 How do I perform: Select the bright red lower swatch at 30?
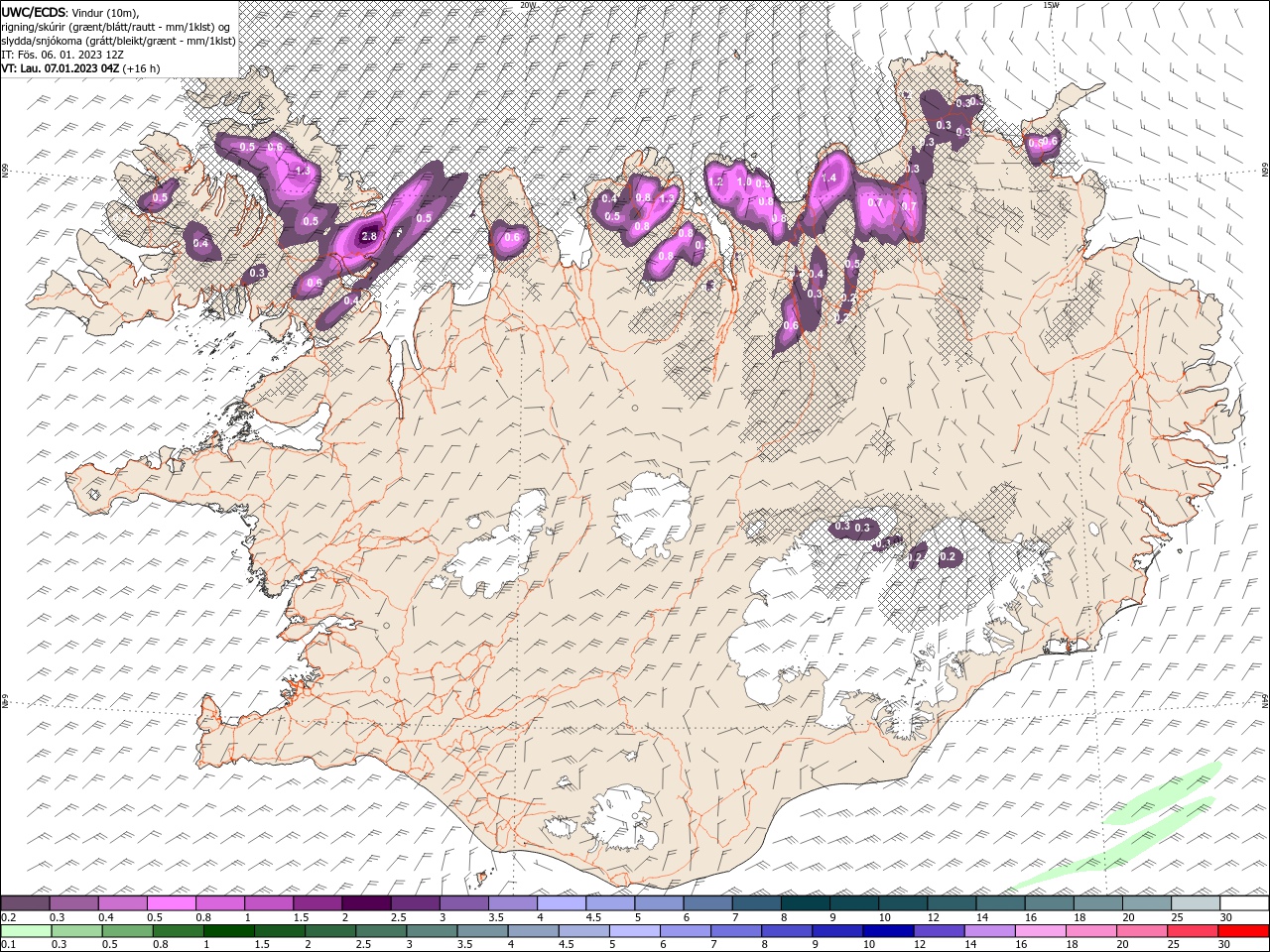coord(1242,930)
